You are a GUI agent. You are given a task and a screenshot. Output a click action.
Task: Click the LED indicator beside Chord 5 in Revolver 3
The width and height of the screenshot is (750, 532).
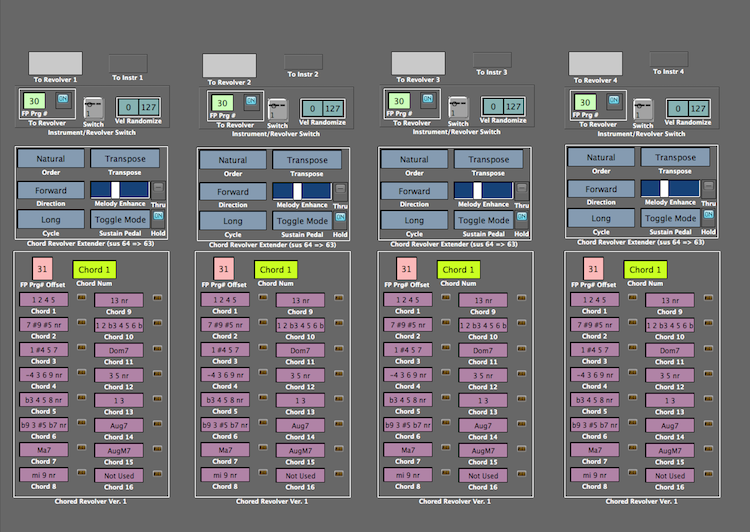coord(446,400)
